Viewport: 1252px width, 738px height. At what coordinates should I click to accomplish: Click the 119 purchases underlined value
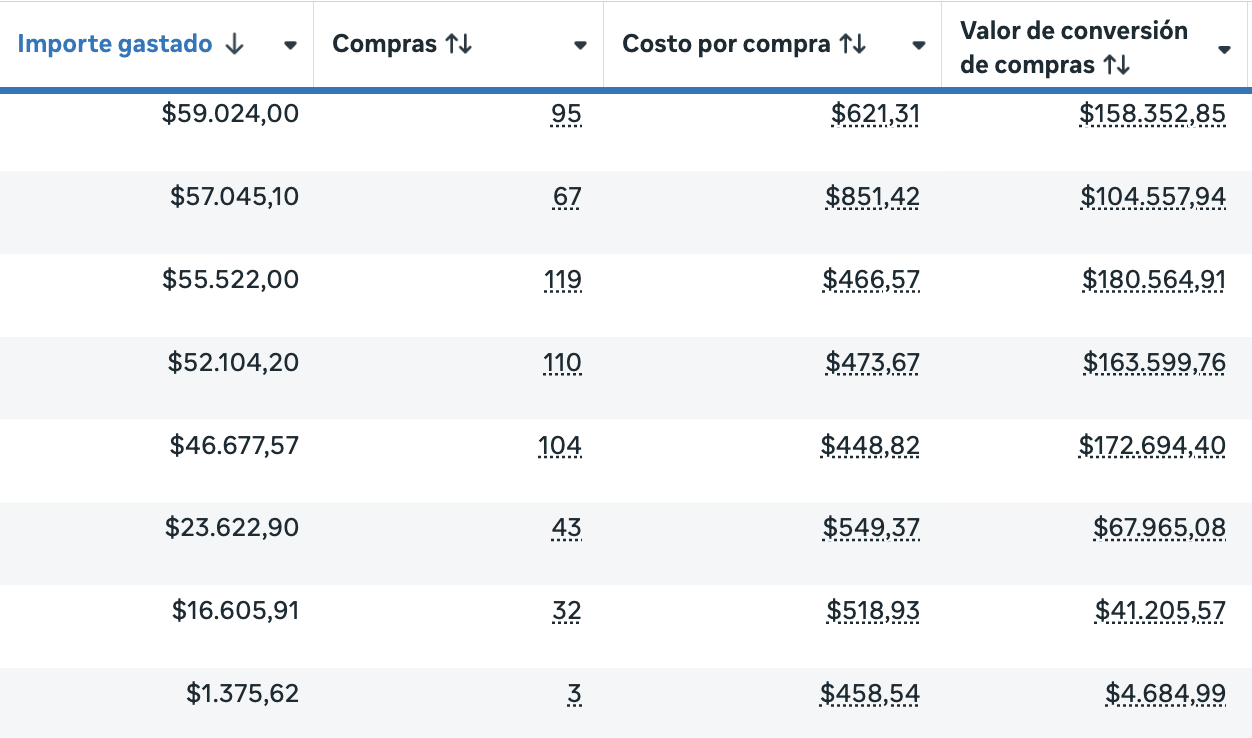(563, 280)
